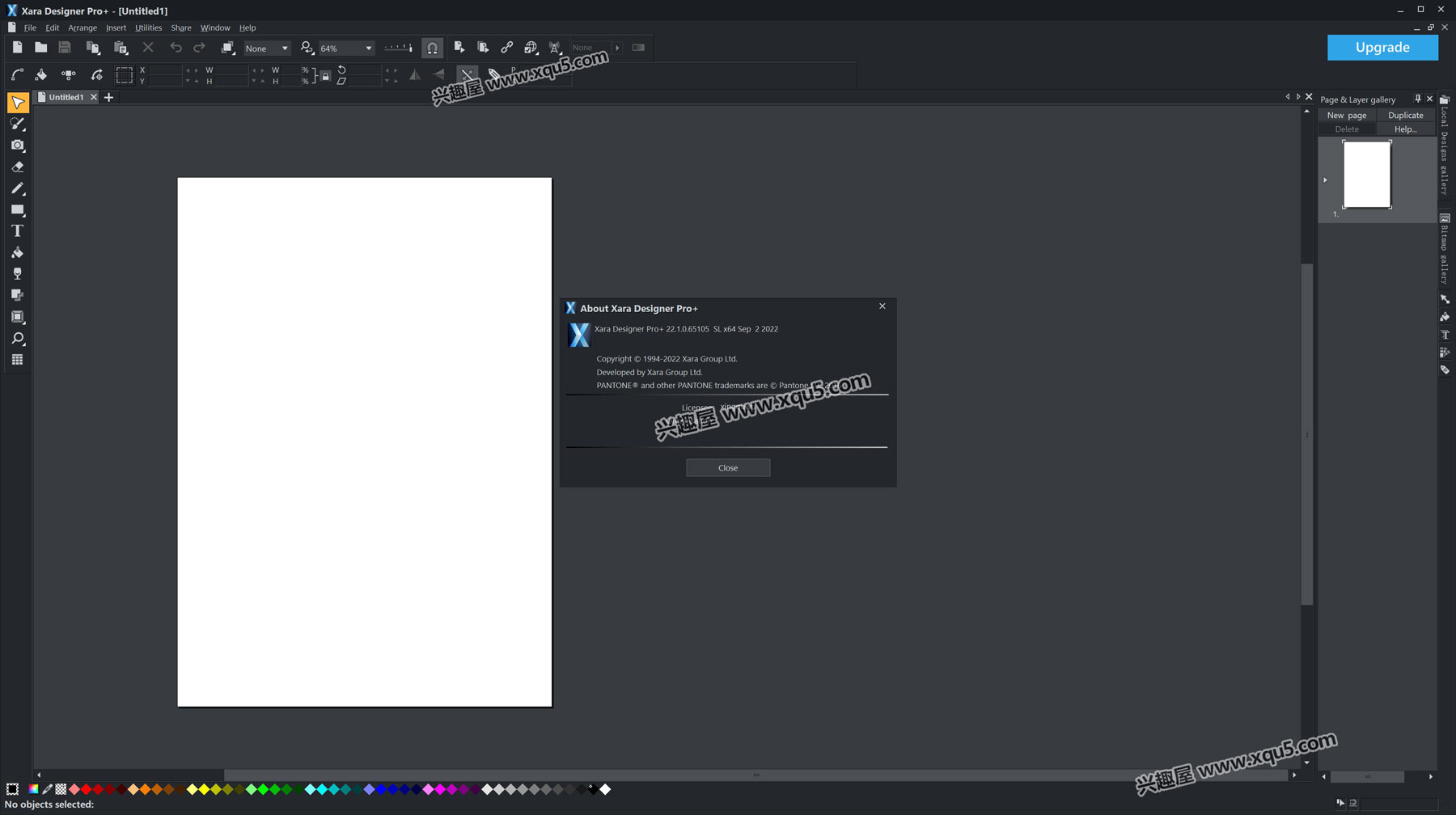Click the Redo arrow icon

(x=200, y=48)
